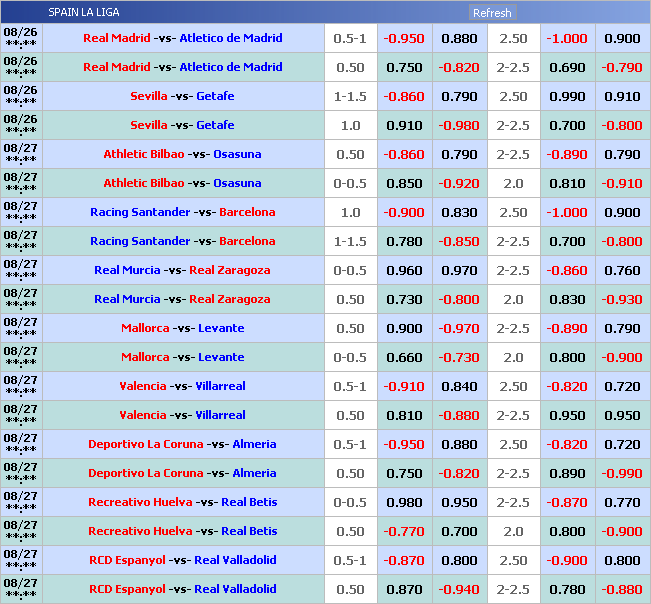
Task: Click Sevilla in the 1-1.5 handicap row
Action: tap(149, 96)
